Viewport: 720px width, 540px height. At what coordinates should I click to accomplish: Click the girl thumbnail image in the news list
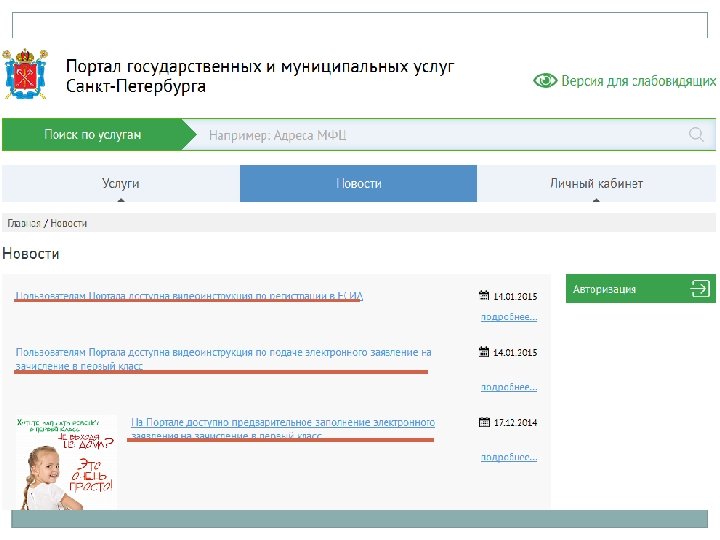(66, 462)
